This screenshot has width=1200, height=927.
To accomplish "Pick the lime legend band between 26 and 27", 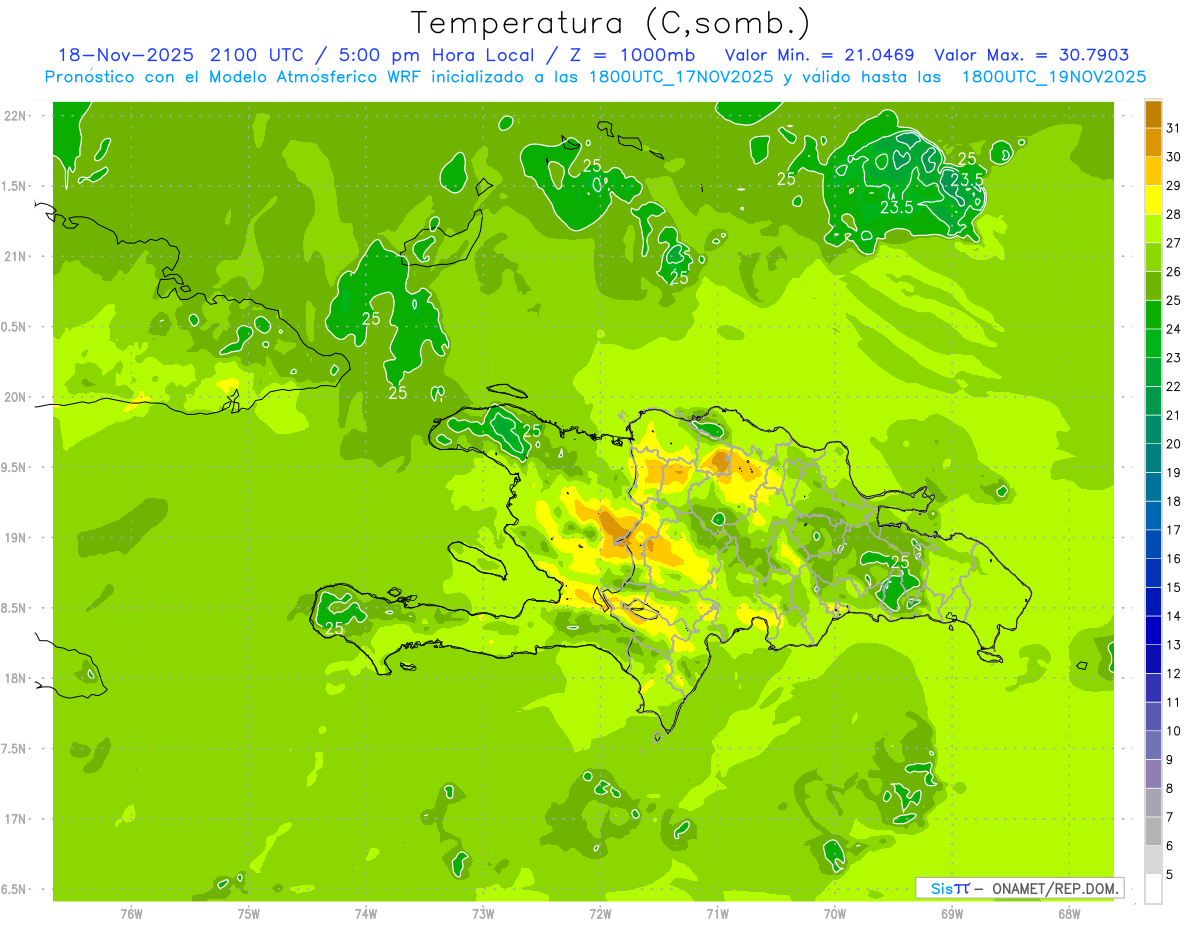I will (x=1153, y=257).
